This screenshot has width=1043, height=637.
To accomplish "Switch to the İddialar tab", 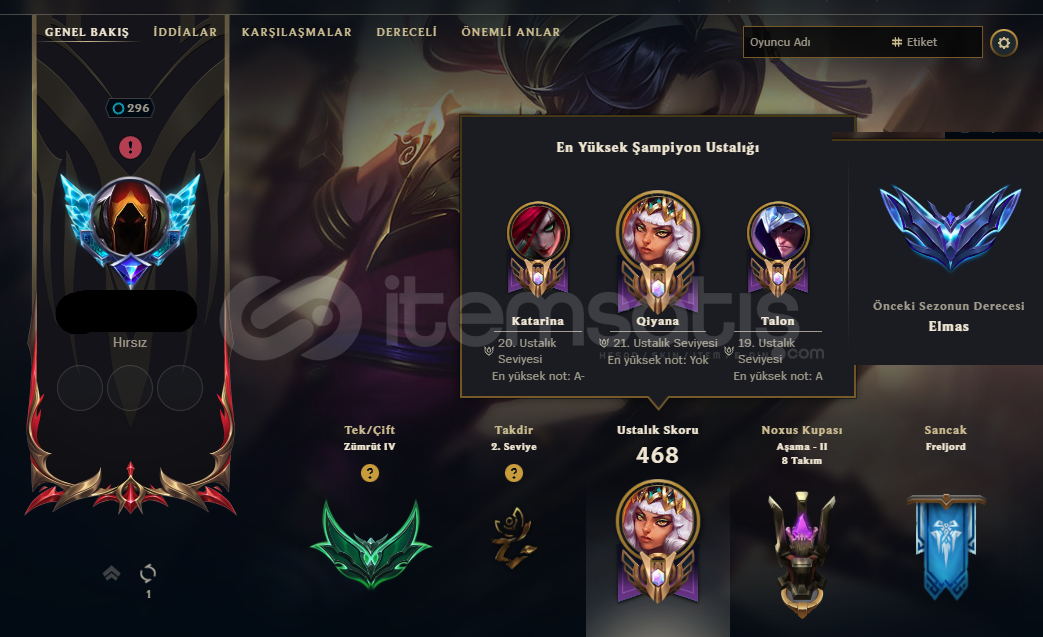I will 185,32.
